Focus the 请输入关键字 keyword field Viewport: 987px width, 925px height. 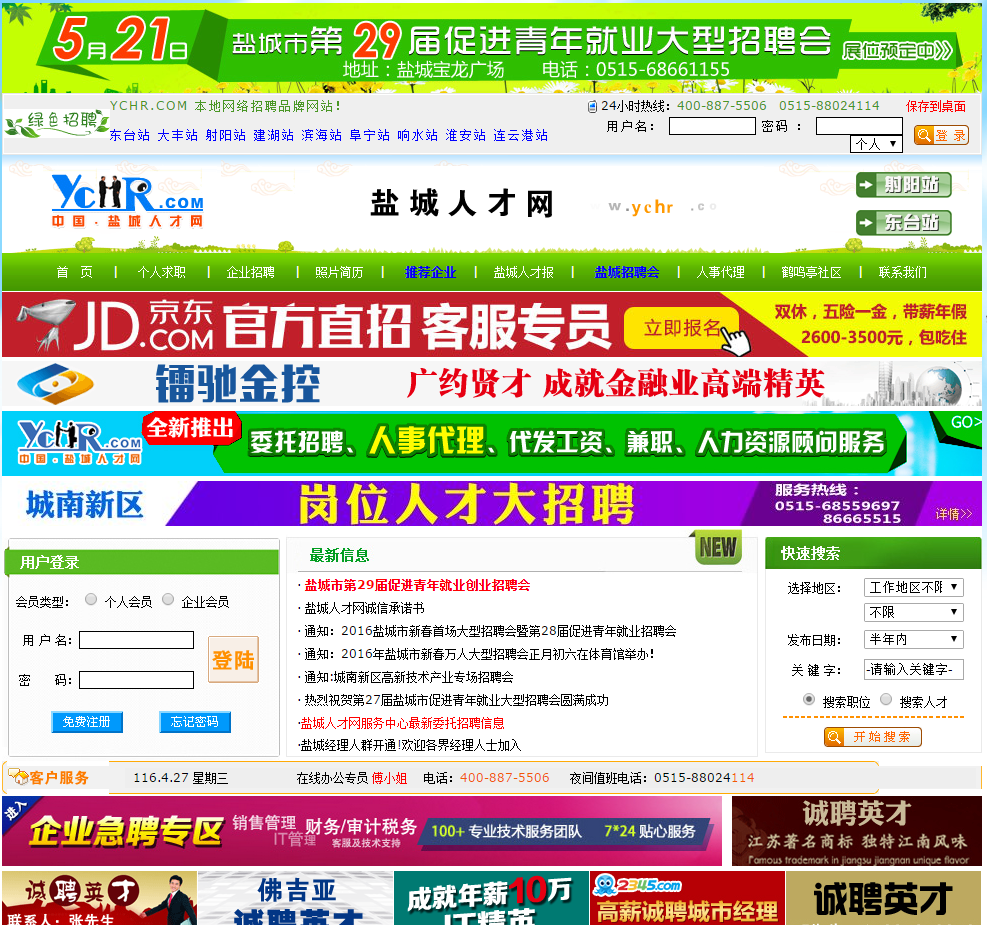point(913,670)
